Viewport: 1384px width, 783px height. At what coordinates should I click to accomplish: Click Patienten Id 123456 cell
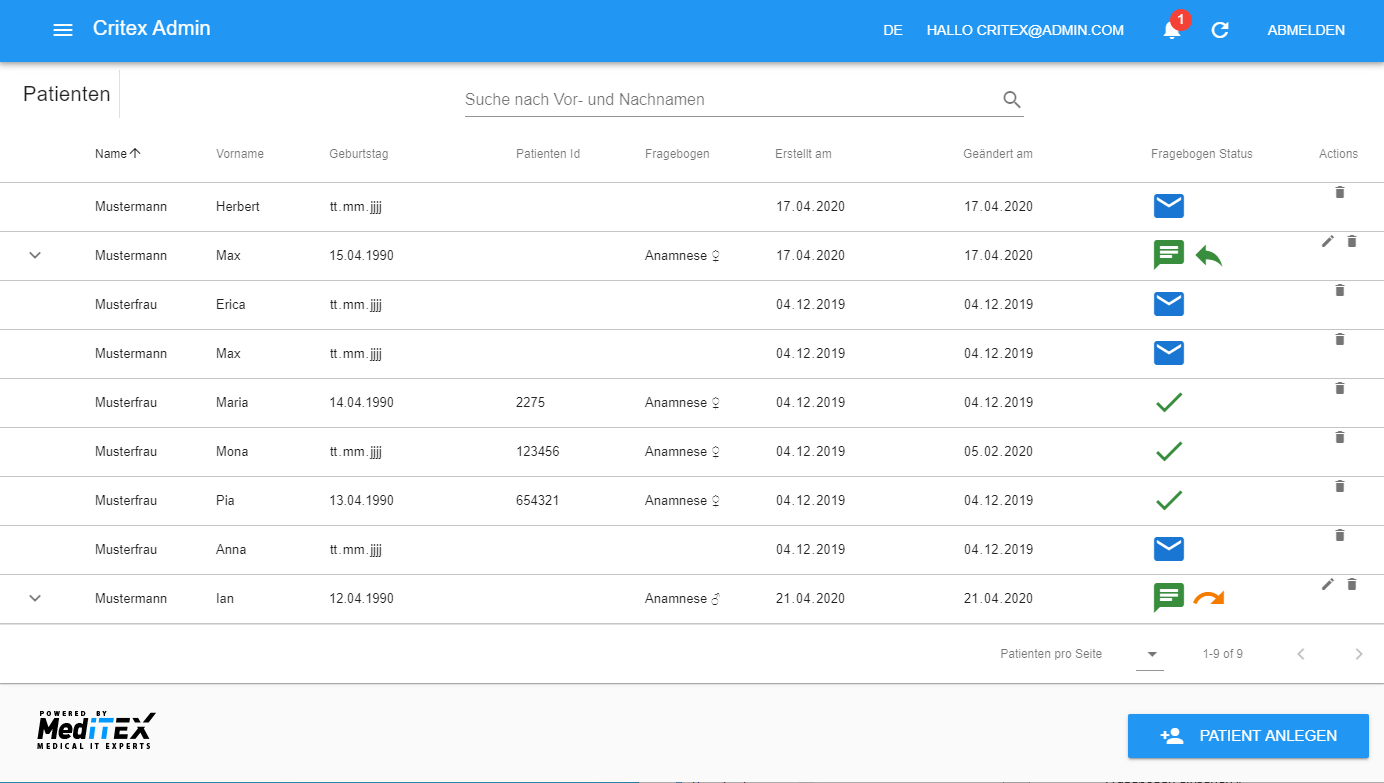(x=538, y=451)
